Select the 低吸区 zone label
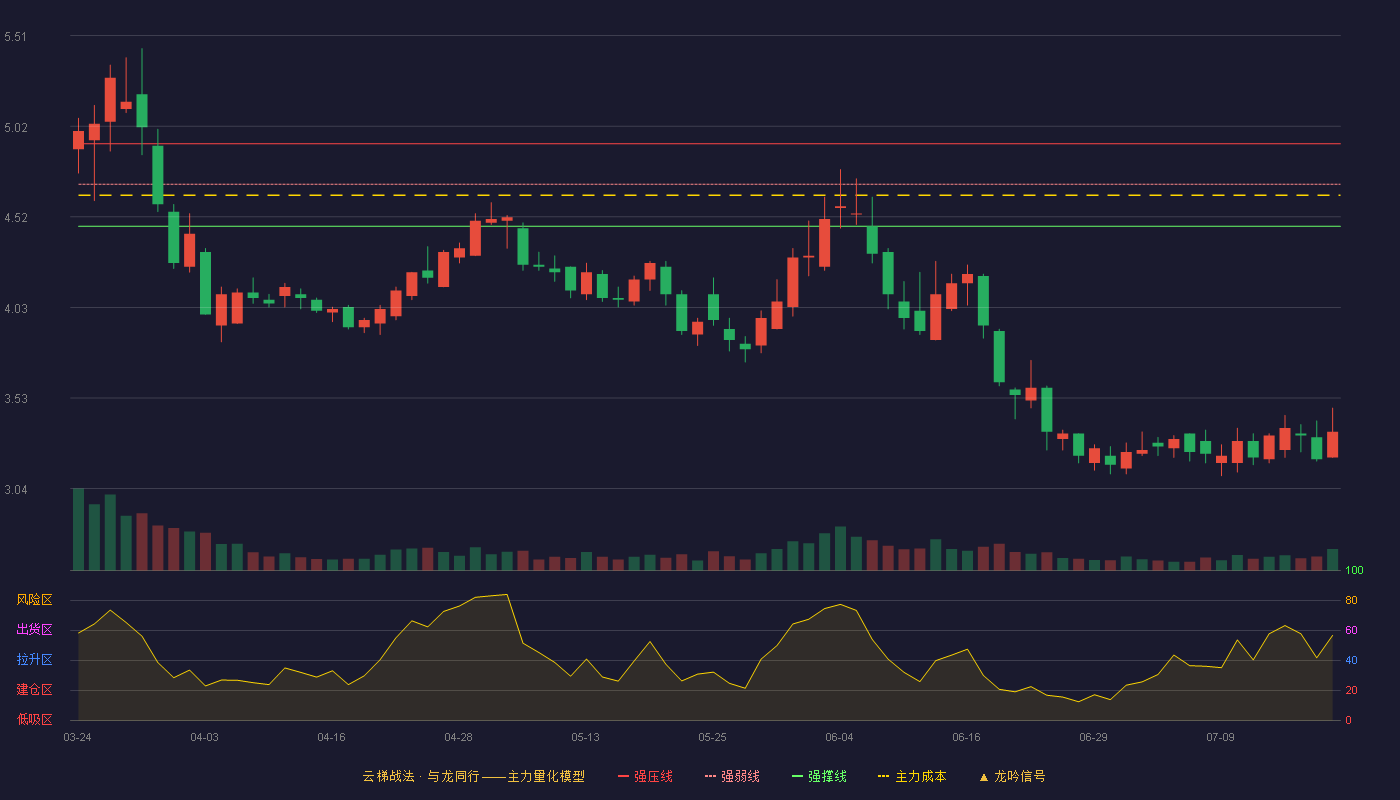 (34, 719)
